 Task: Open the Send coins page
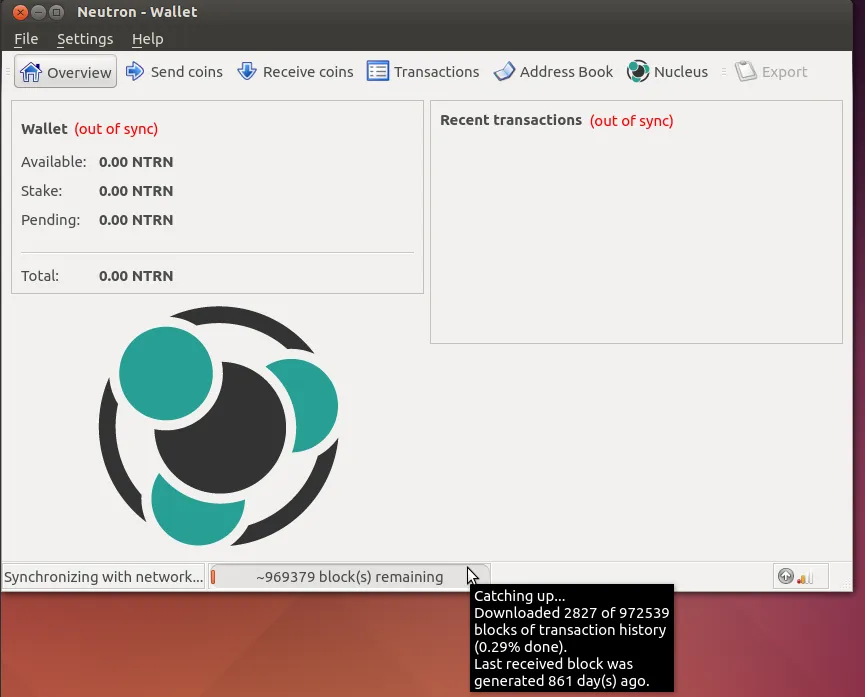point(174,72)
